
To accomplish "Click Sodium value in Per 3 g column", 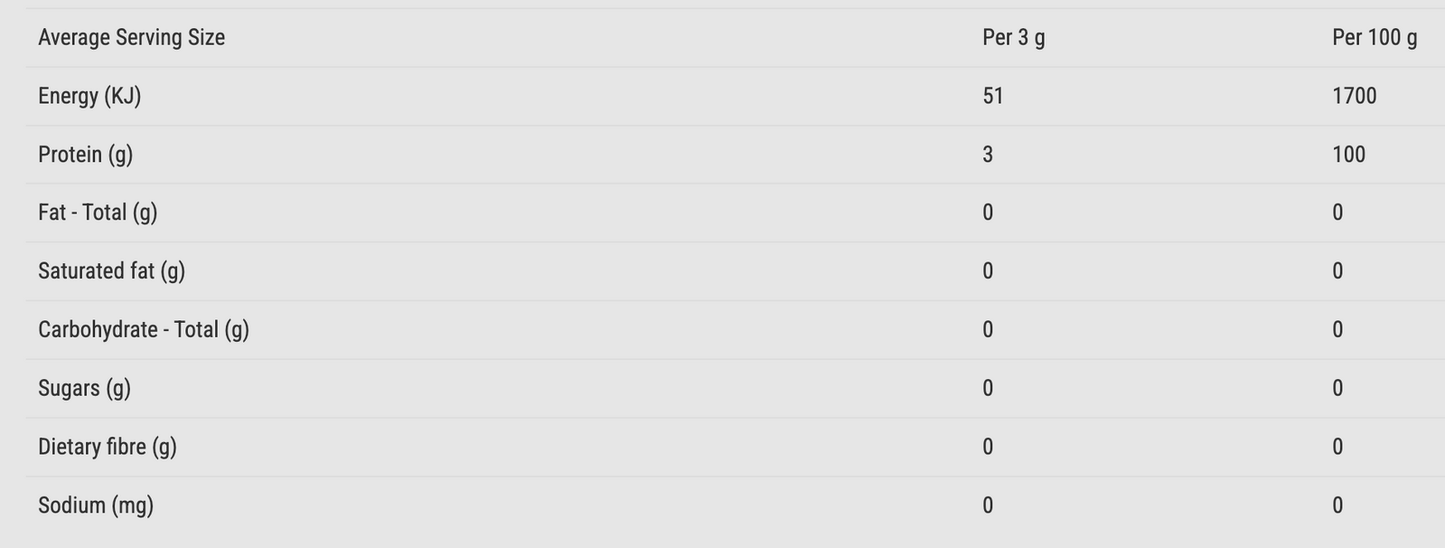I will coord(988,506).
